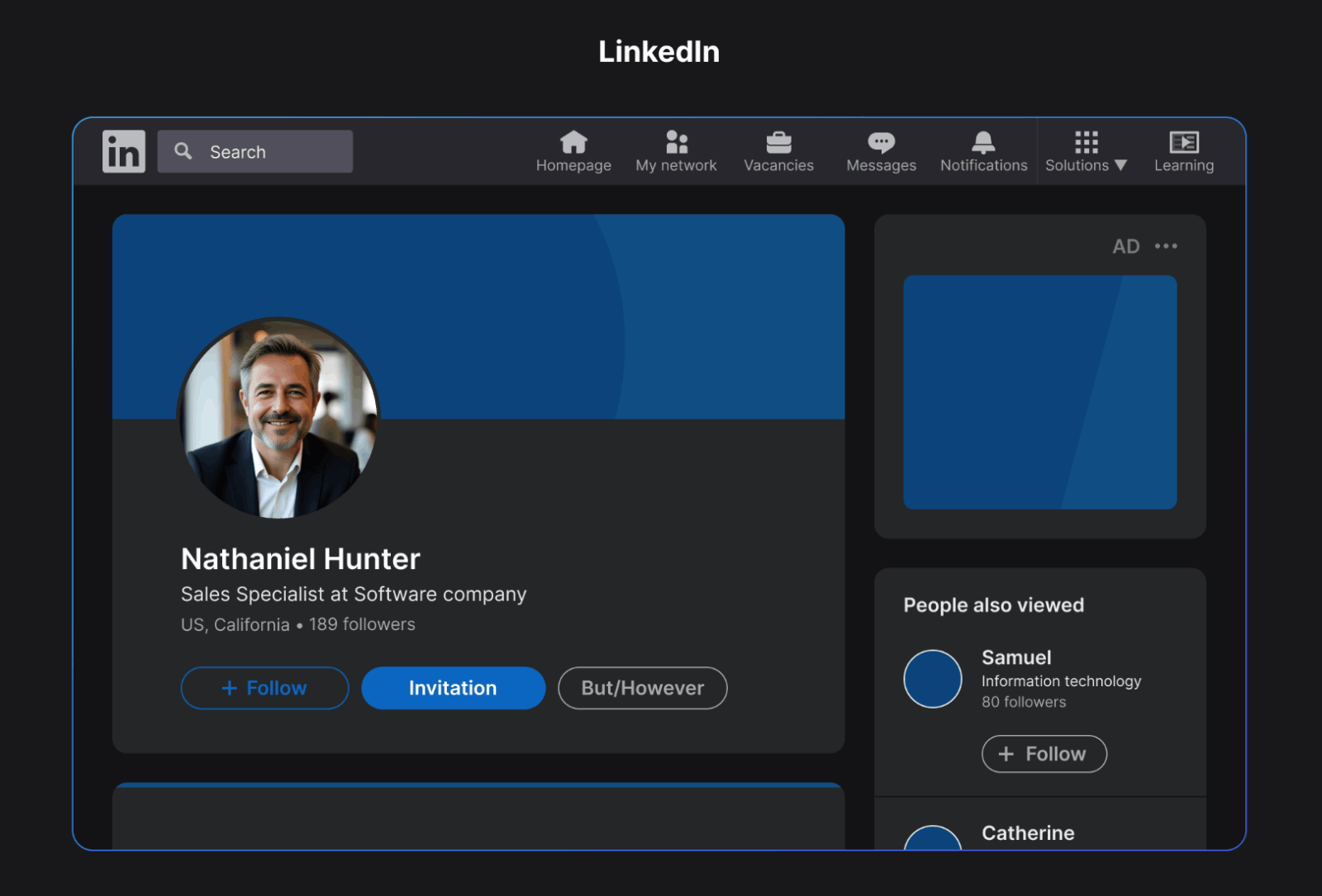Image resolution: width=1322 pixels, height=896 pixels.
Task: Open Samuel's profile name link
Action: click(x=1016, y=657)
